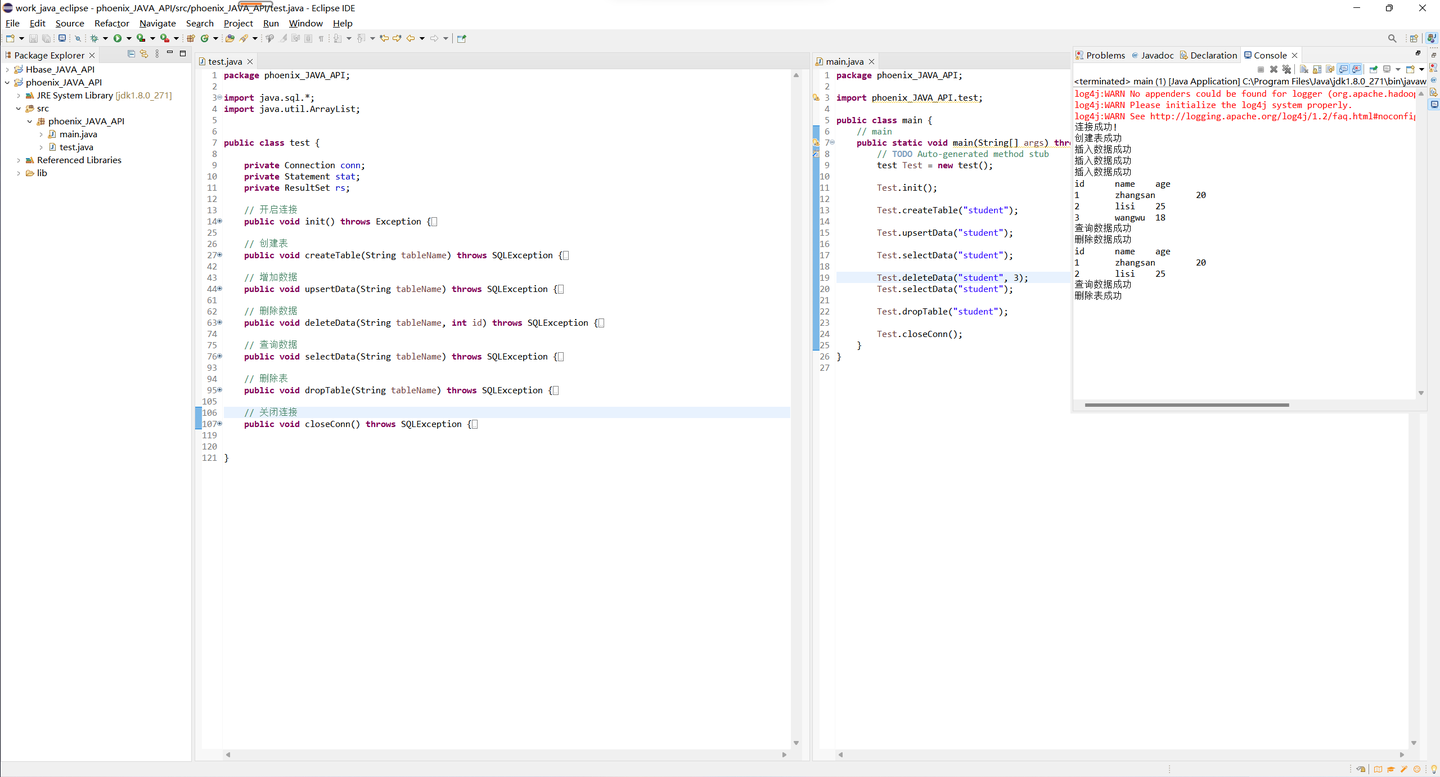Open the Navigate menu
This screenshot has height=777, width=1440.
coord(157,23)
